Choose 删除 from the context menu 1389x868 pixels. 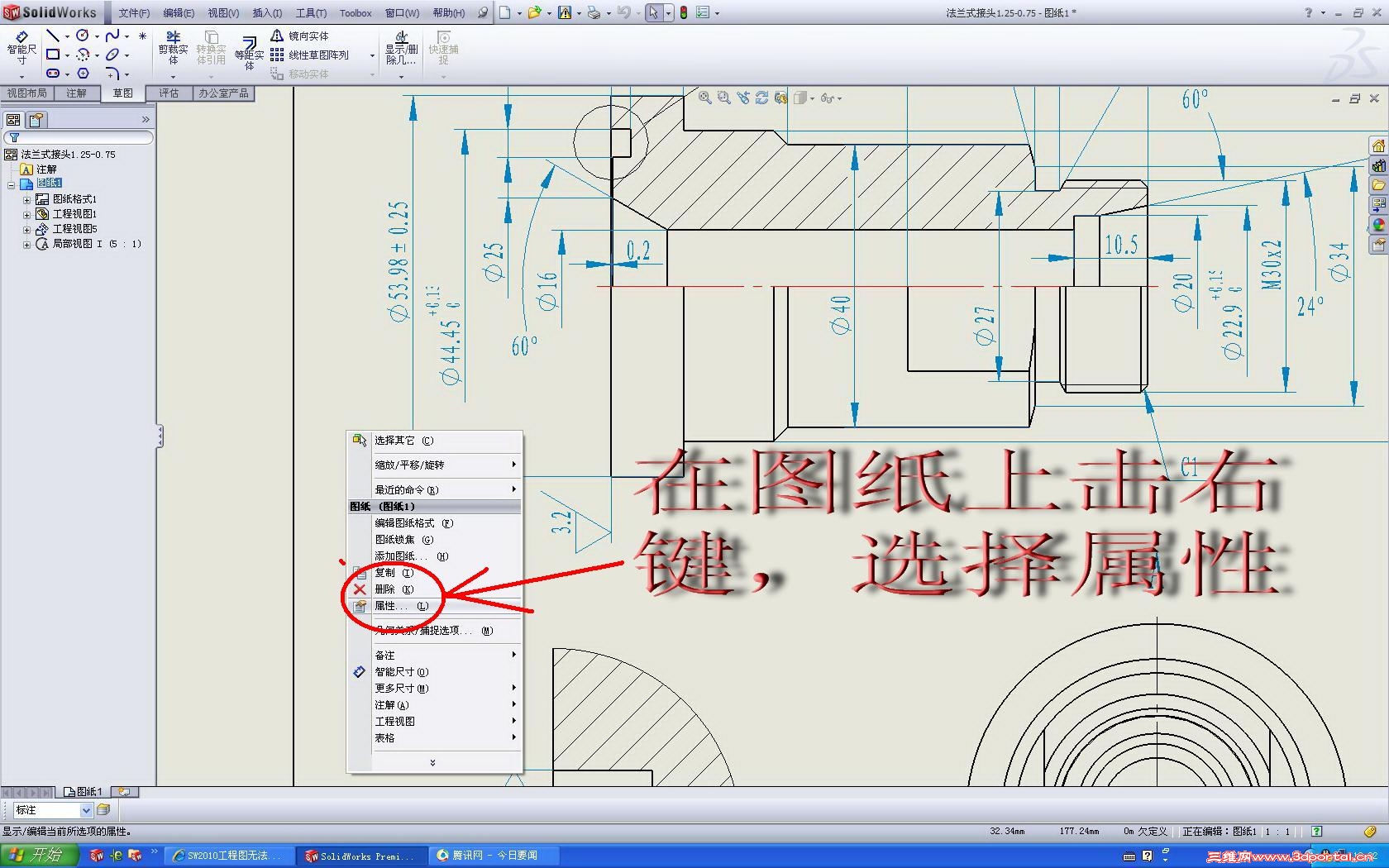point(435,589)
